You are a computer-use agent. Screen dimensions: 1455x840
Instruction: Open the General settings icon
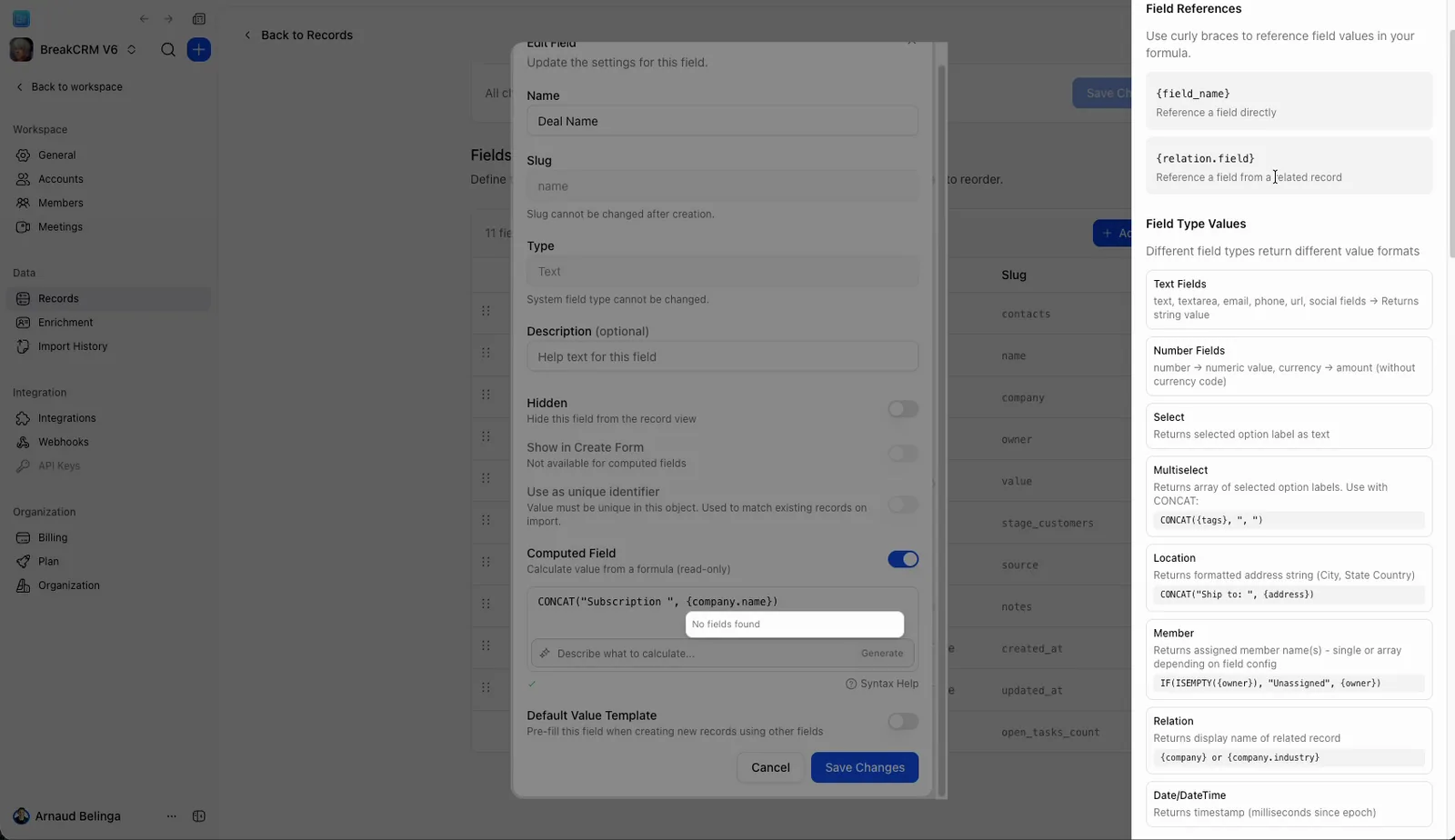23,155
